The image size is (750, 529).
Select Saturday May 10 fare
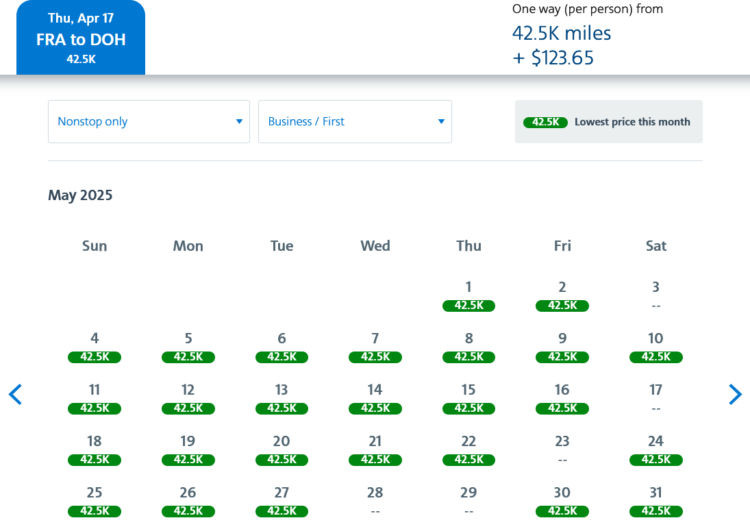pyautogui.click(x=656, y=347)
